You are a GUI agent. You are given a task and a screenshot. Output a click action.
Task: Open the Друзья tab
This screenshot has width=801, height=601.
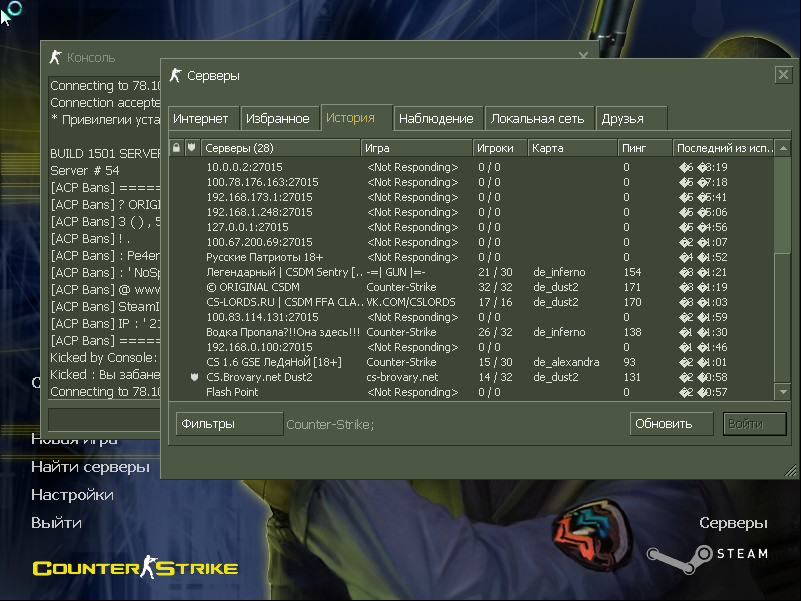coord(631,119)
